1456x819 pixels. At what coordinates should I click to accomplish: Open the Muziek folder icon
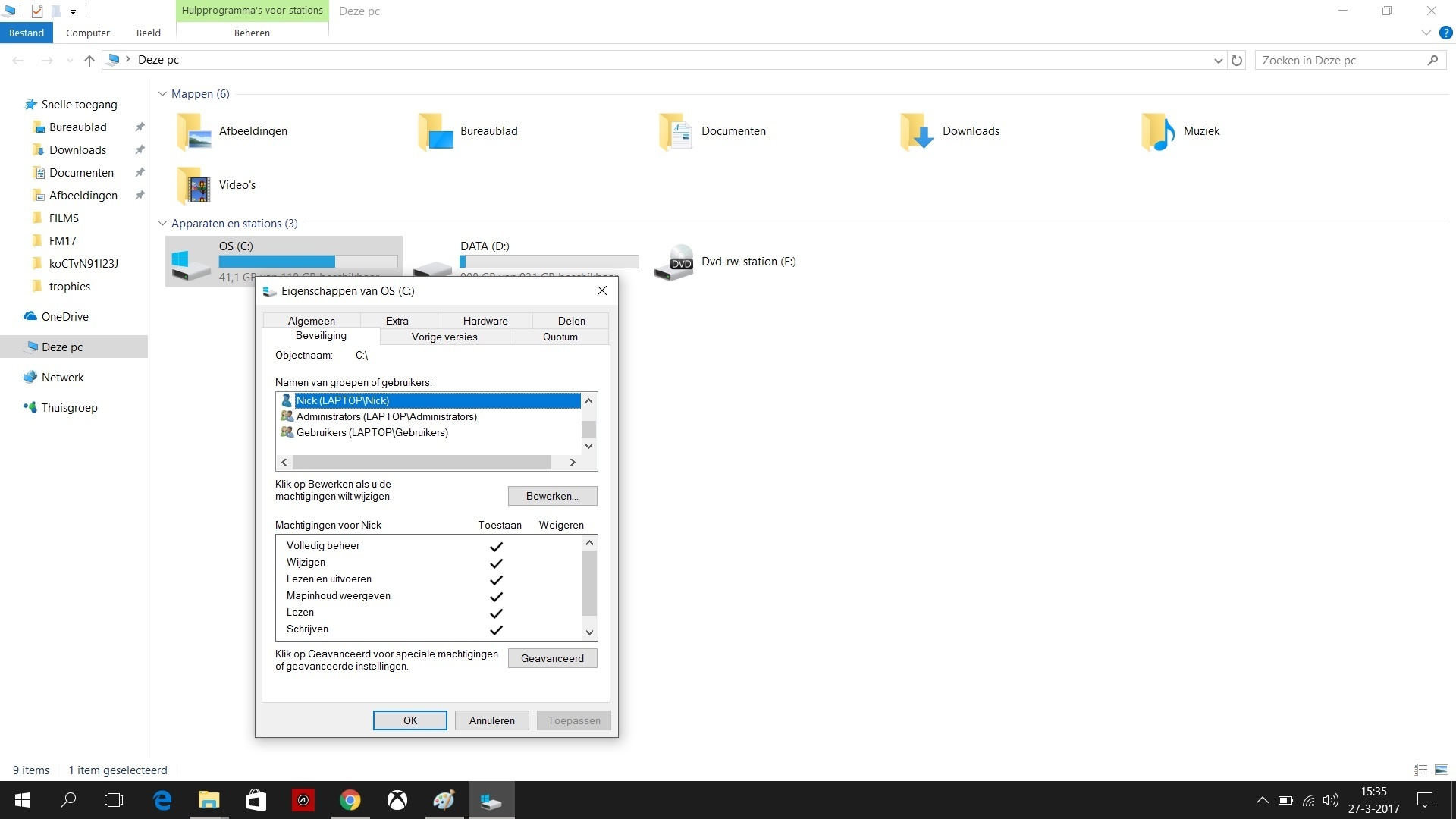click(1157, 132)
